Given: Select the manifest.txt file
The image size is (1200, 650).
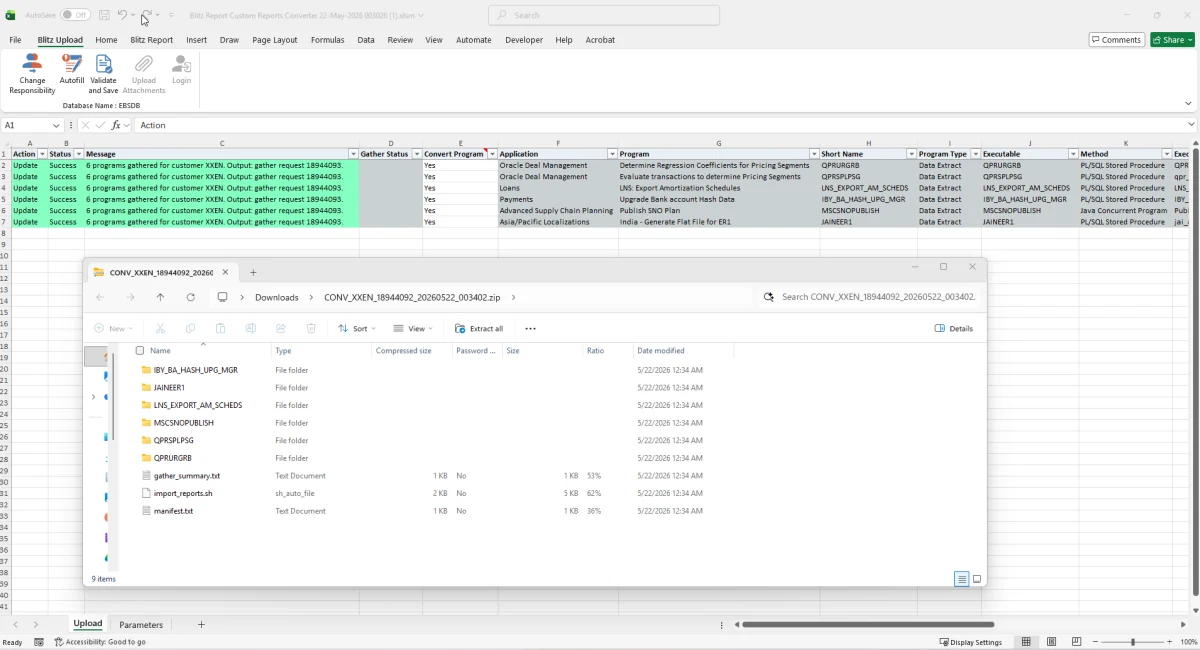Looking at the screenshot, I should tap(173, 511).
